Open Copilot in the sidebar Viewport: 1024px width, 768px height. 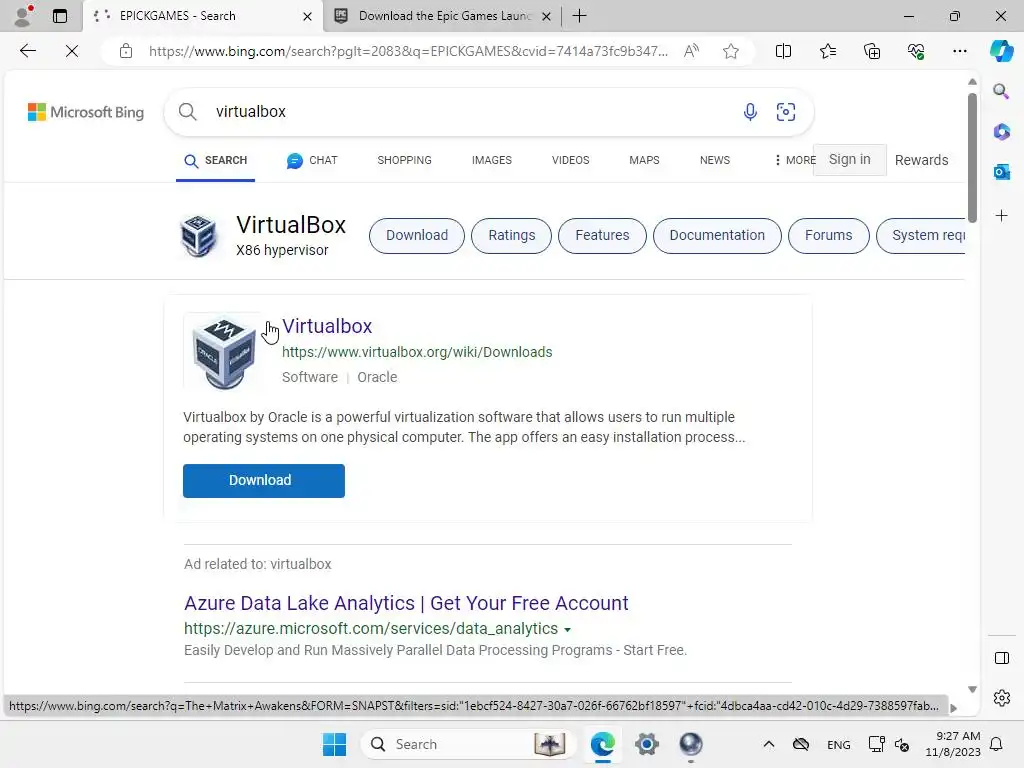click(1001, 51)
